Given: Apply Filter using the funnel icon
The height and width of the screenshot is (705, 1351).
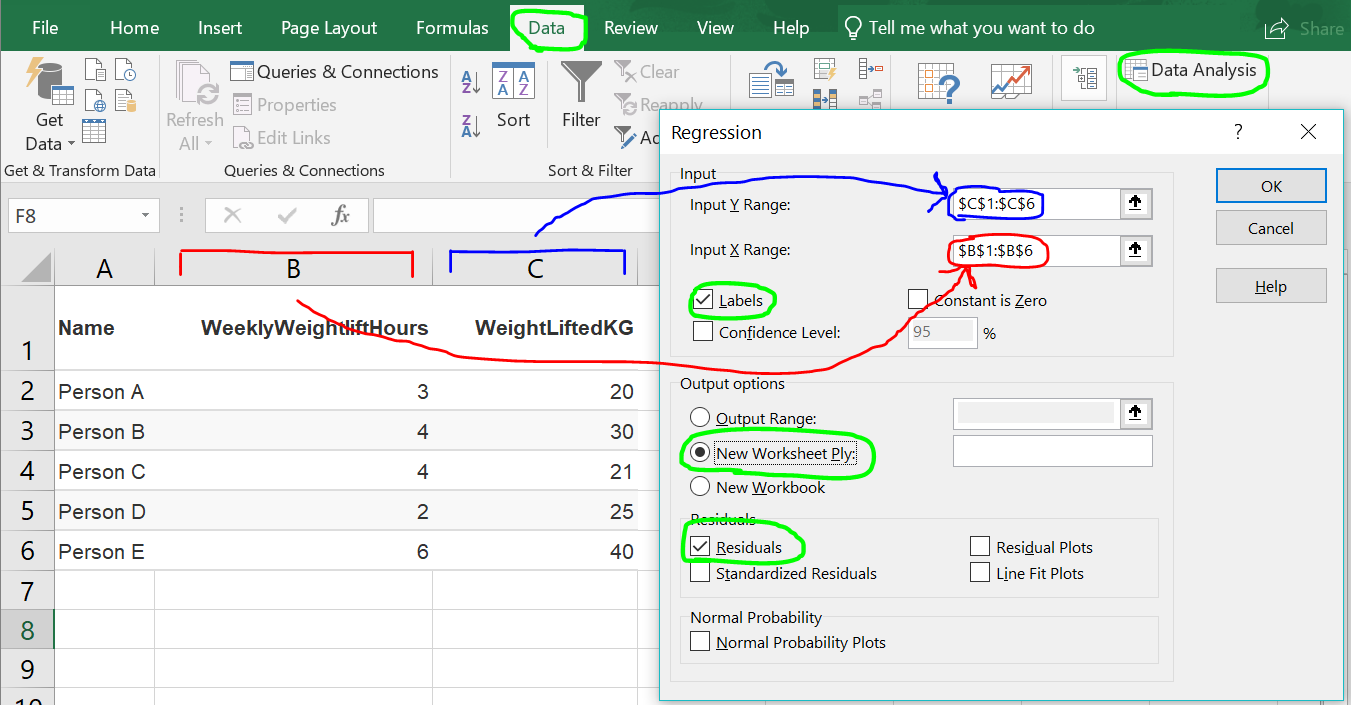Looking at the screenshot, I should 581,96.
